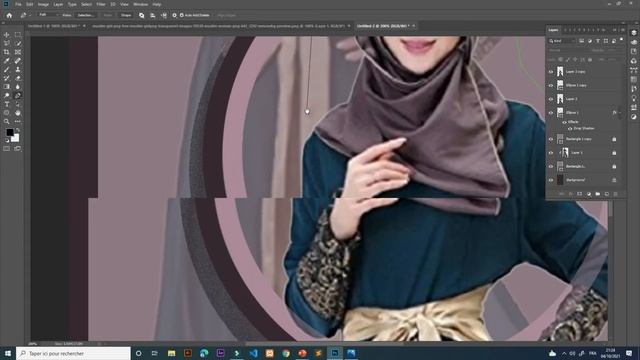Open Edit Toolbar three-dots button
Screen dimensions: 640x360
point(18,121)
